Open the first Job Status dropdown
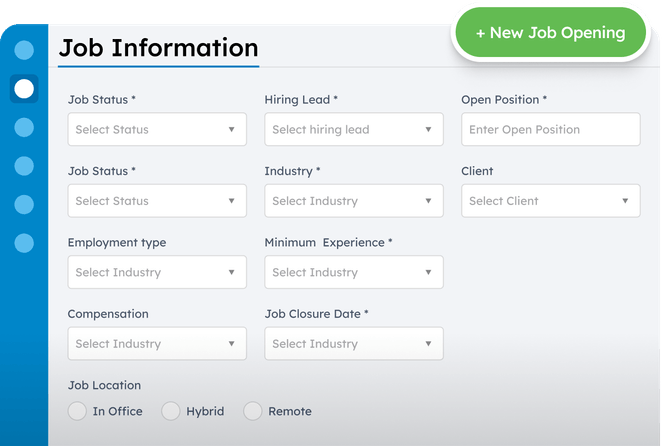The image size is (662, 446). [157, 130]
